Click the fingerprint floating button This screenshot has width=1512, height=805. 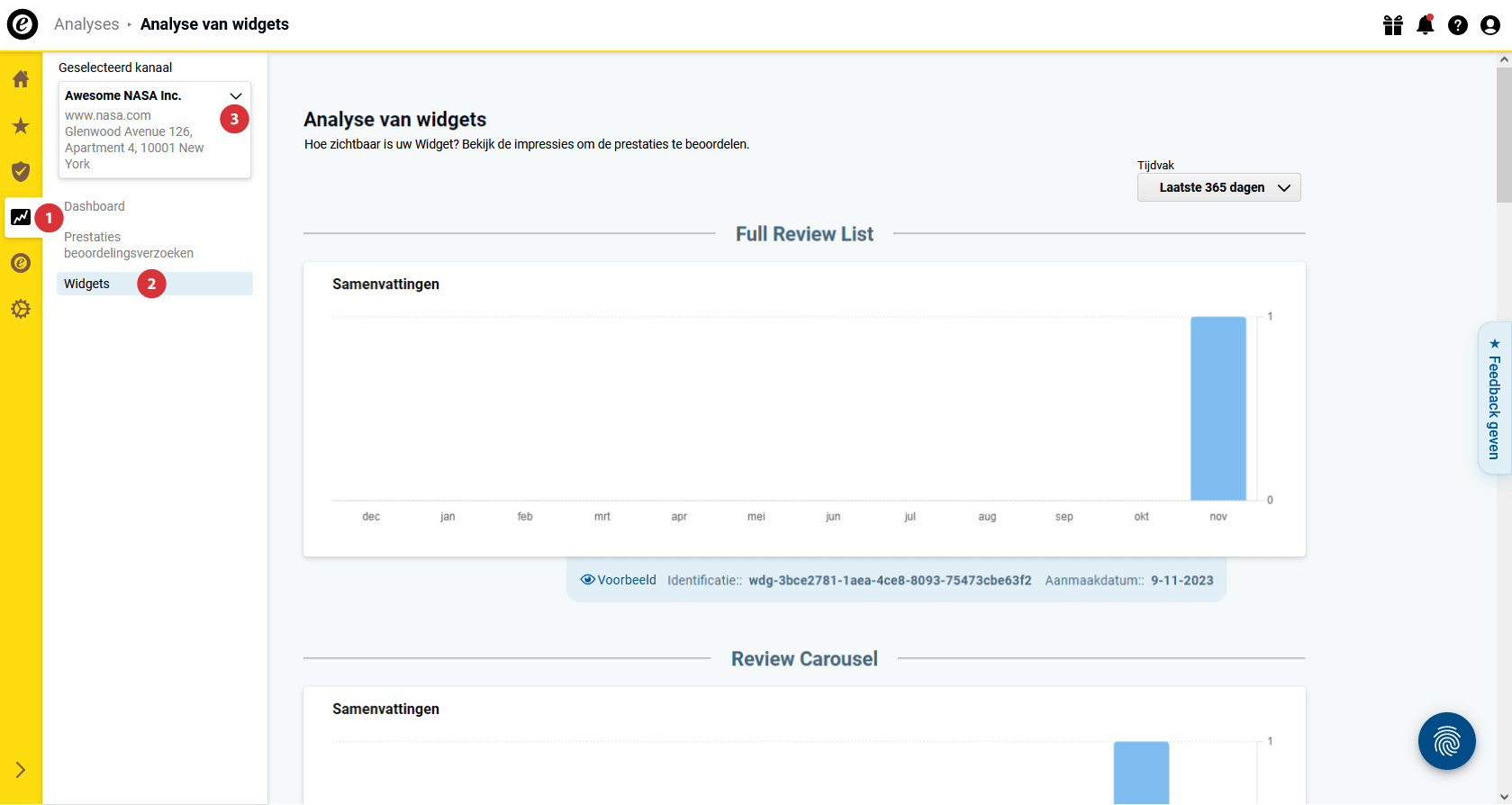pyautogui.click(x=1446, y=741)
